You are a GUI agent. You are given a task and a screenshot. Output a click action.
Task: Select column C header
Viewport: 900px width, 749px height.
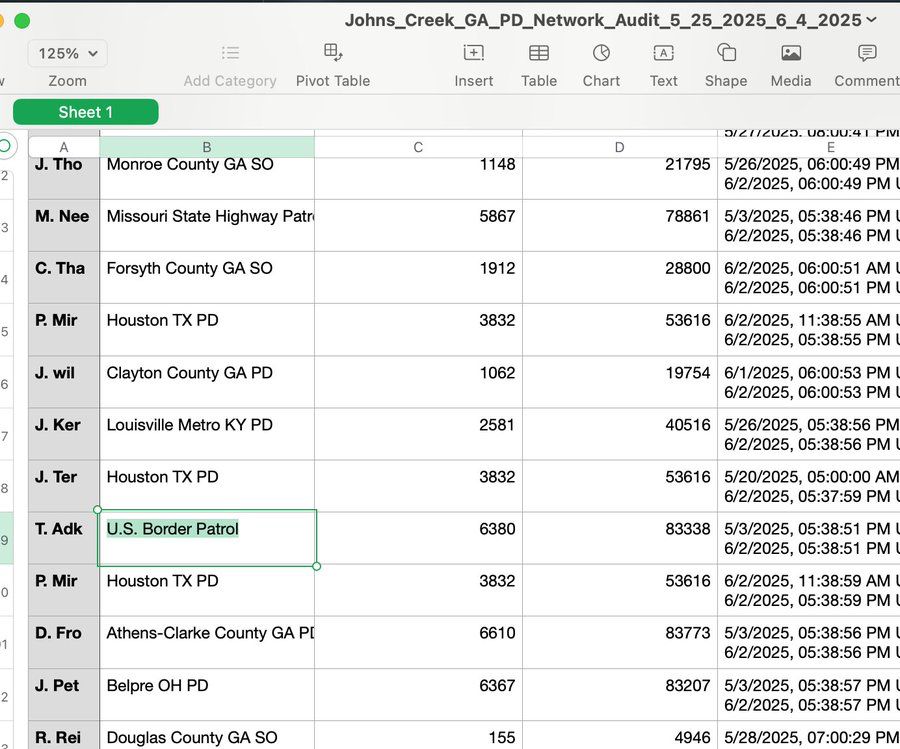[418, 147]
